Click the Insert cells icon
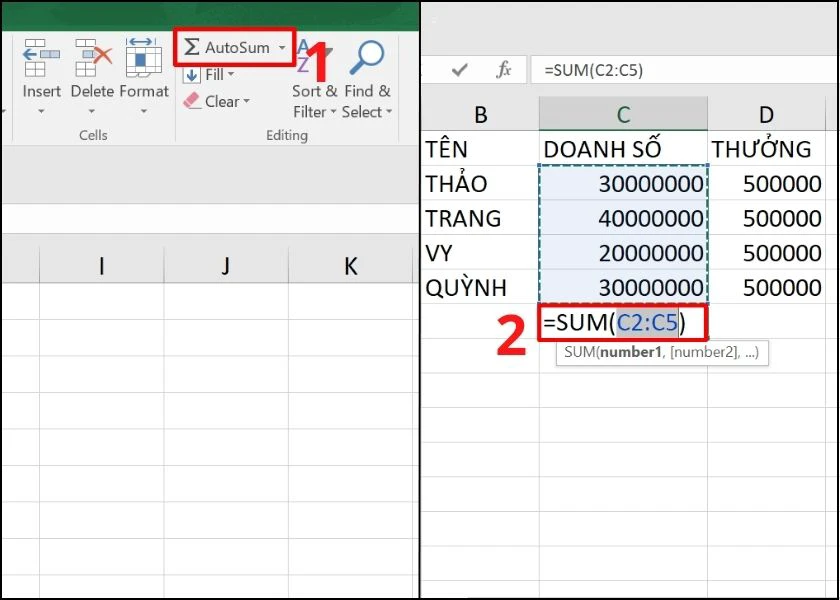This screenshot has width=840, height=600. pos(41,58)
